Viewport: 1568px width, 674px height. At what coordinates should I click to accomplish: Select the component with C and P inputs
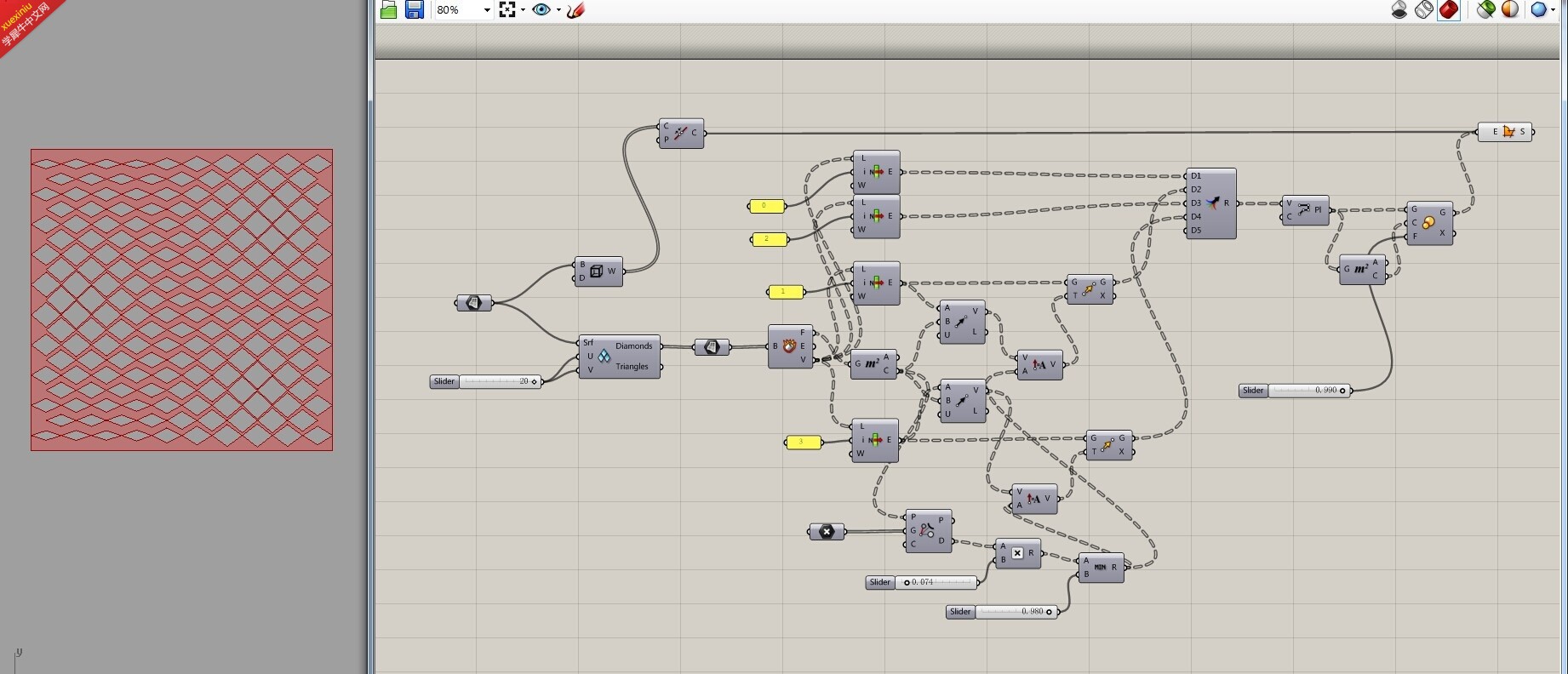(x=681, y=133)
